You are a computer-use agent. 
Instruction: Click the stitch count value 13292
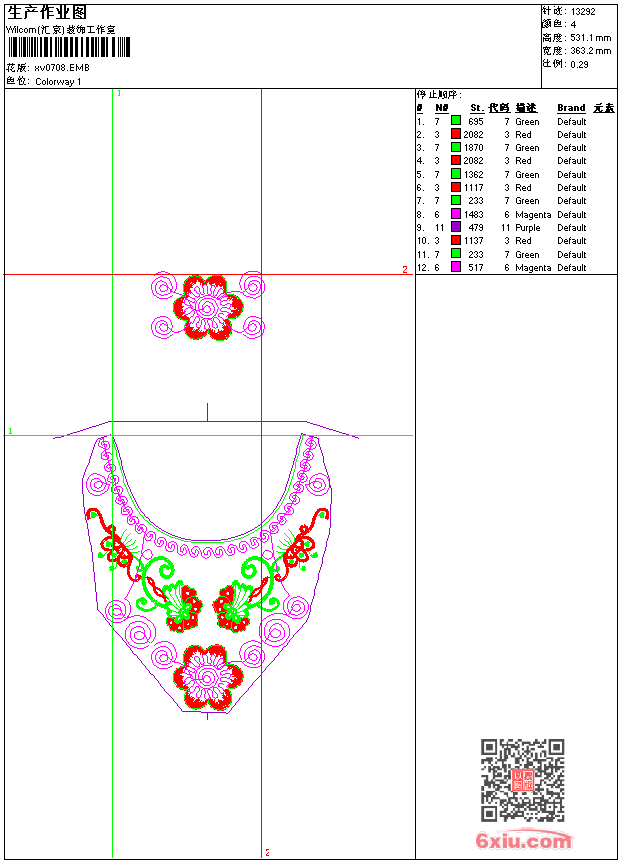[x=583, y=12]
